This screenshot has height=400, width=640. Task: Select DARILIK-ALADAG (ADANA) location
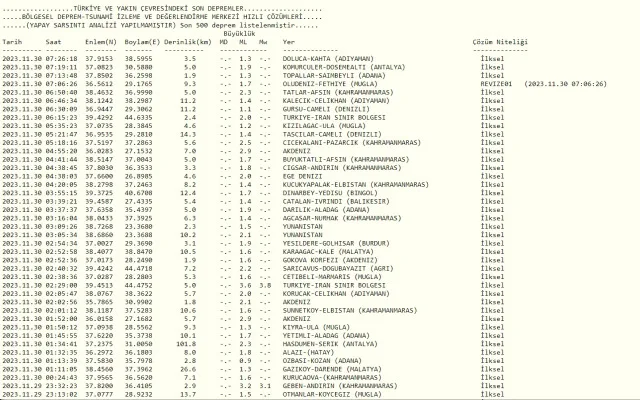(326, 210)
